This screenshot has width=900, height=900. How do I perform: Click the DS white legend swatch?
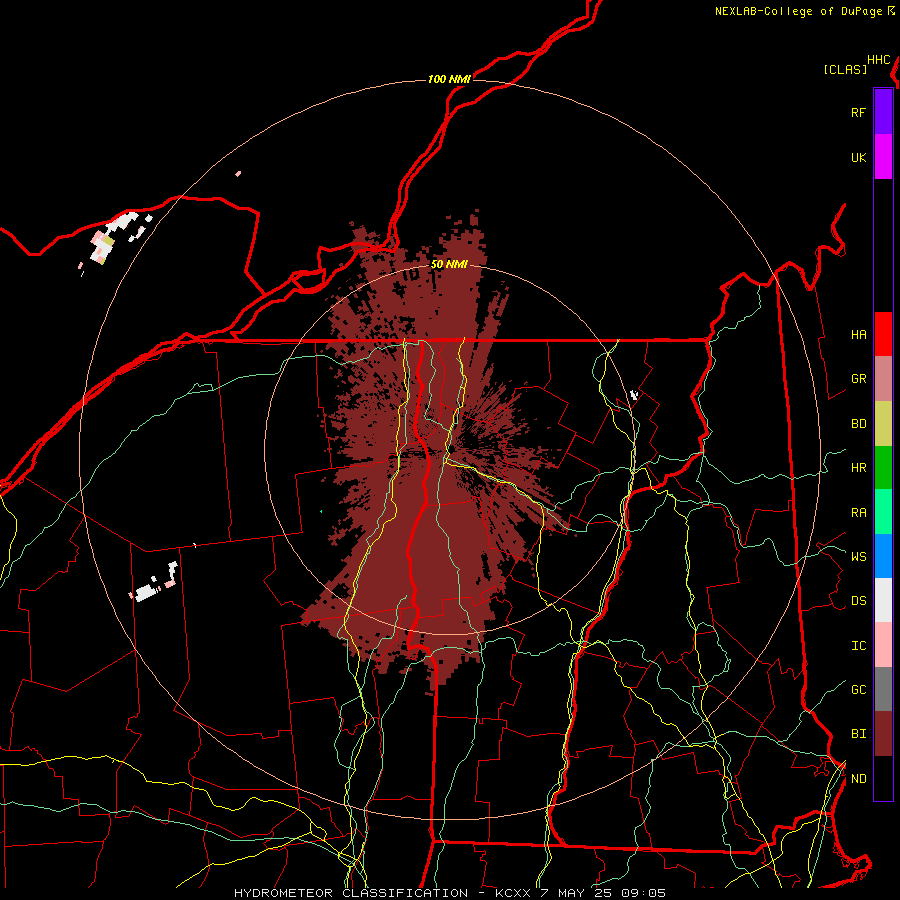[x=883, y=600]
